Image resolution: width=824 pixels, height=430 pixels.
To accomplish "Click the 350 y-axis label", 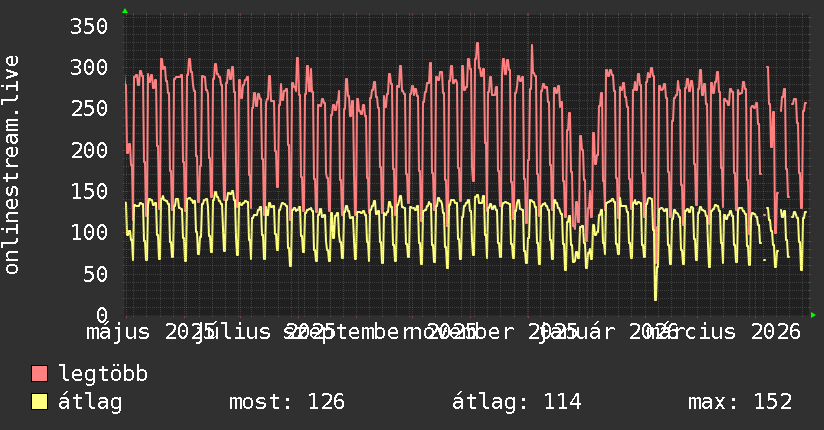I will coord(89,26).
